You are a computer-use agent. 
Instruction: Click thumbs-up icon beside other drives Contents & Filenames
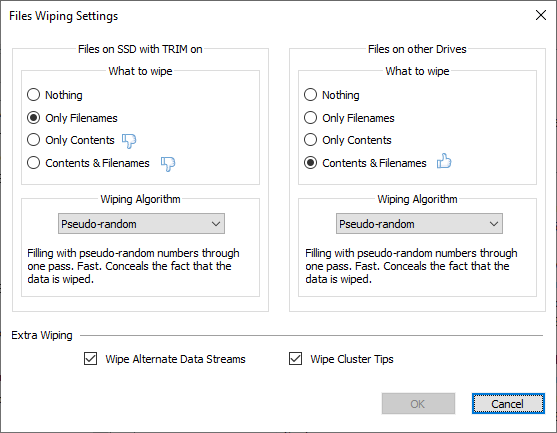(x=444, y=161)
